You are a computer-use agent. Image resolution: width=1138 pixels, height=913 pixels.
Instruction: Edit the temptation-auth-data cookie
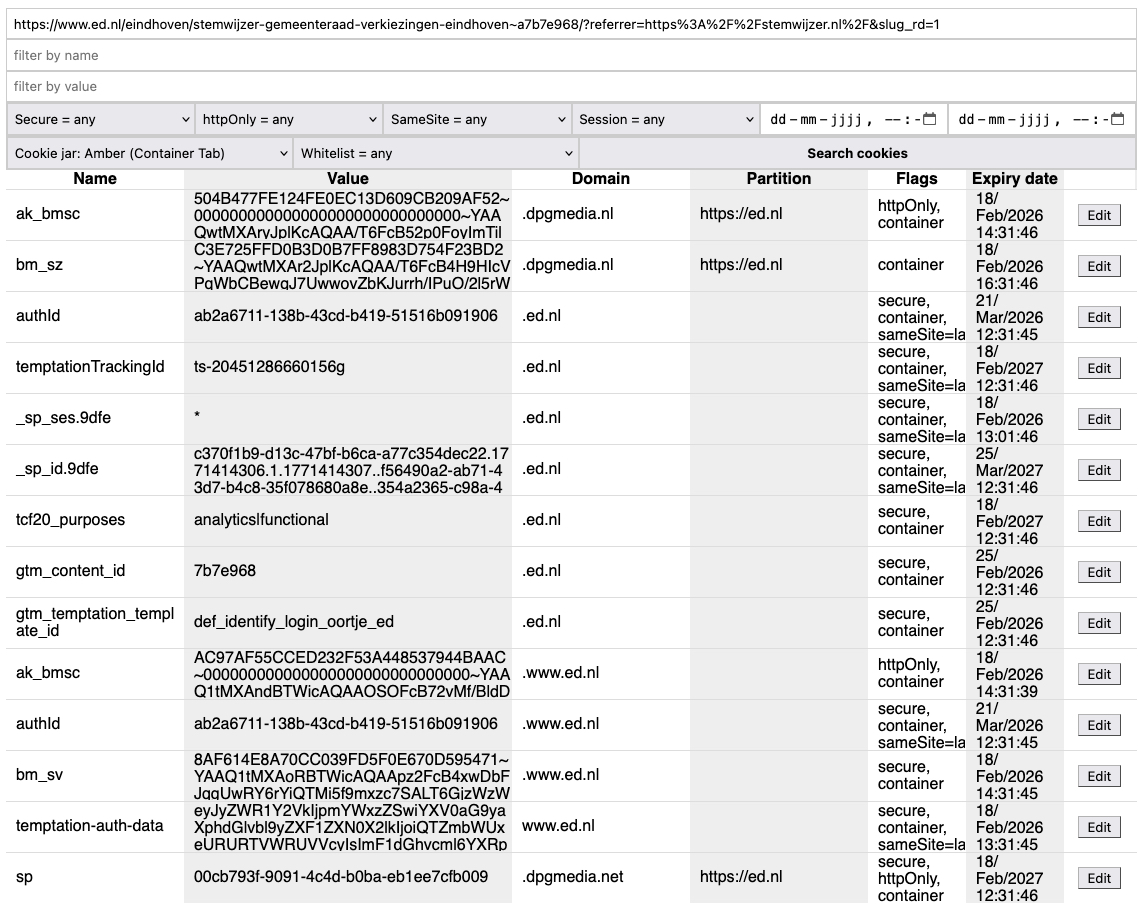click(x=1099, y=827)
